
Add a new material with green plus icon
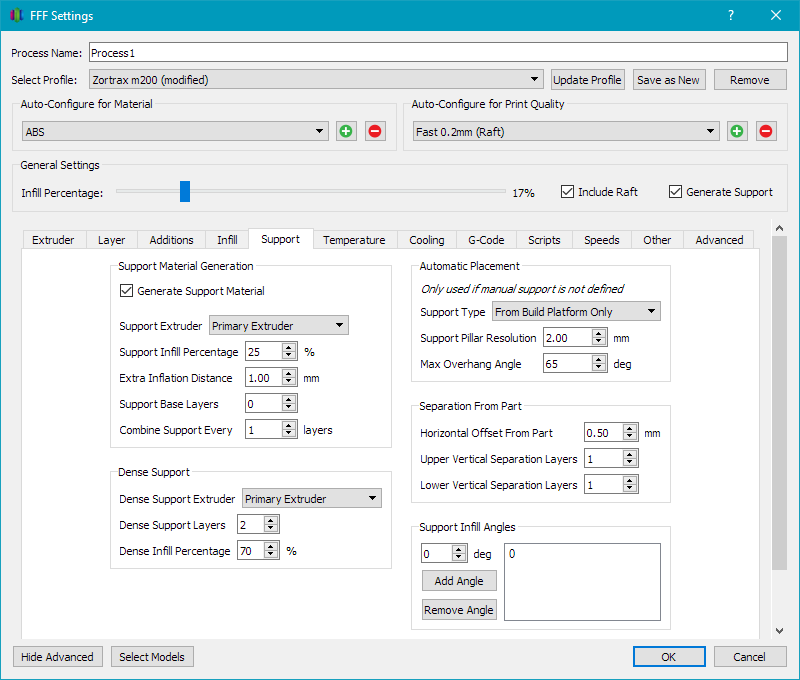346,131
